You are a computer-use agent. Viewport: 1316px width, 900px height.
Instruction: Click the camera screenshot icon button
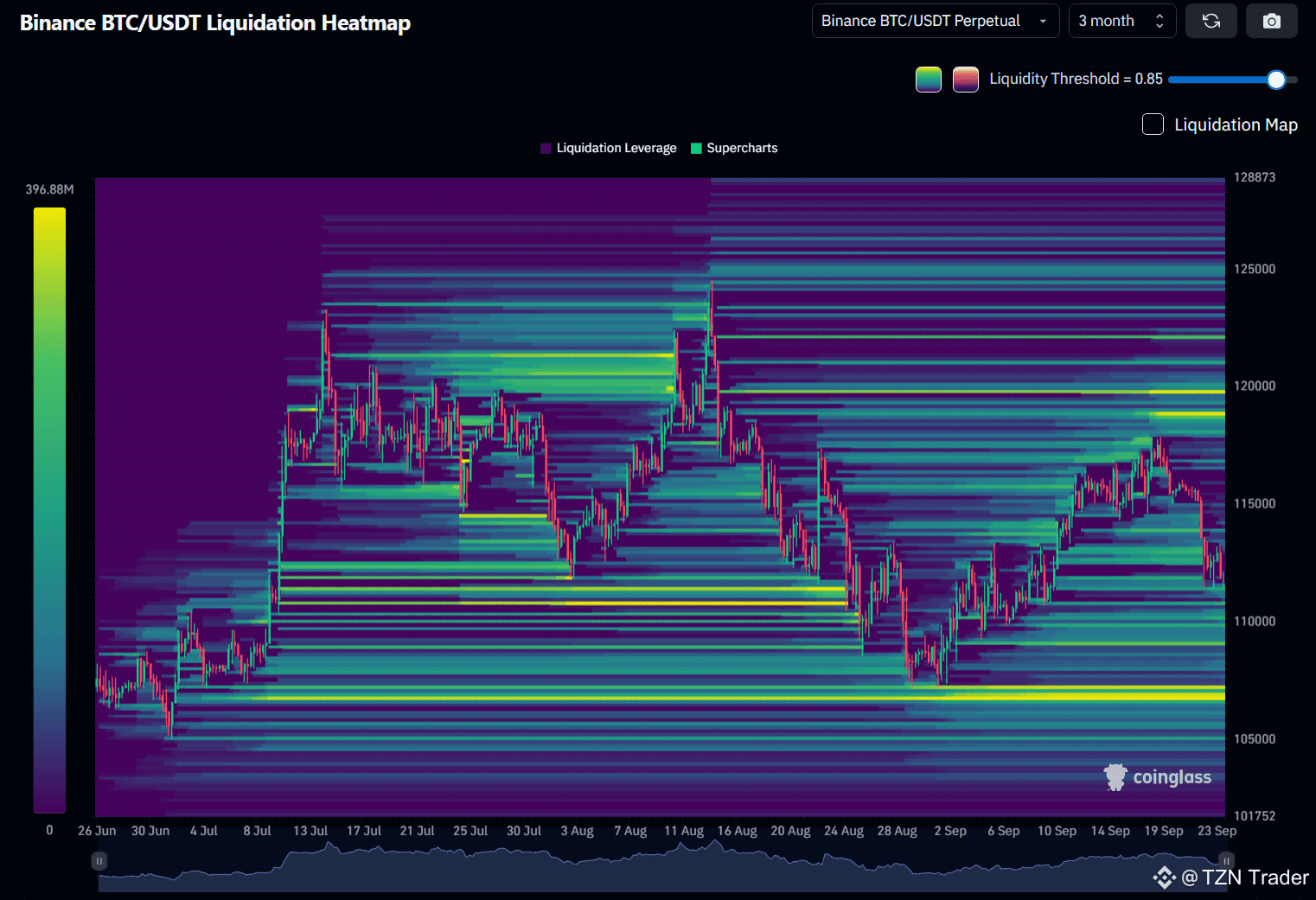1272,21
